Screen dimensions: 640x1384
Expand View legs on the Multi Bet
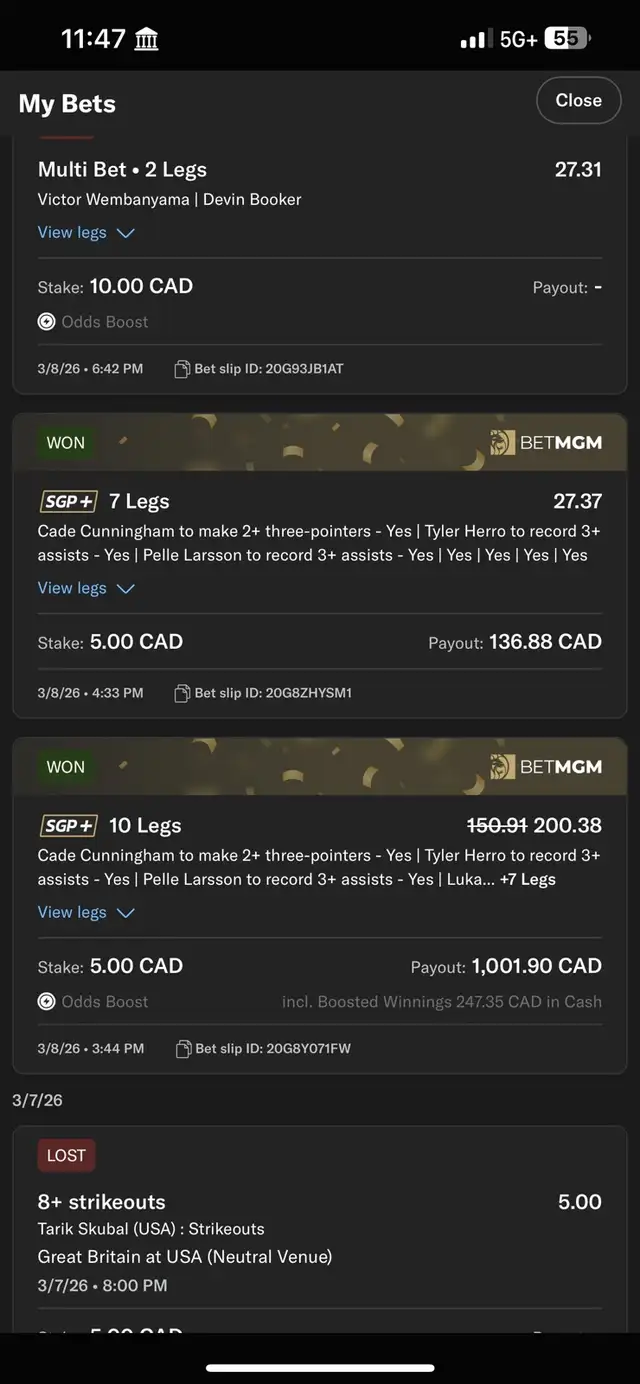tap(86, 232)
